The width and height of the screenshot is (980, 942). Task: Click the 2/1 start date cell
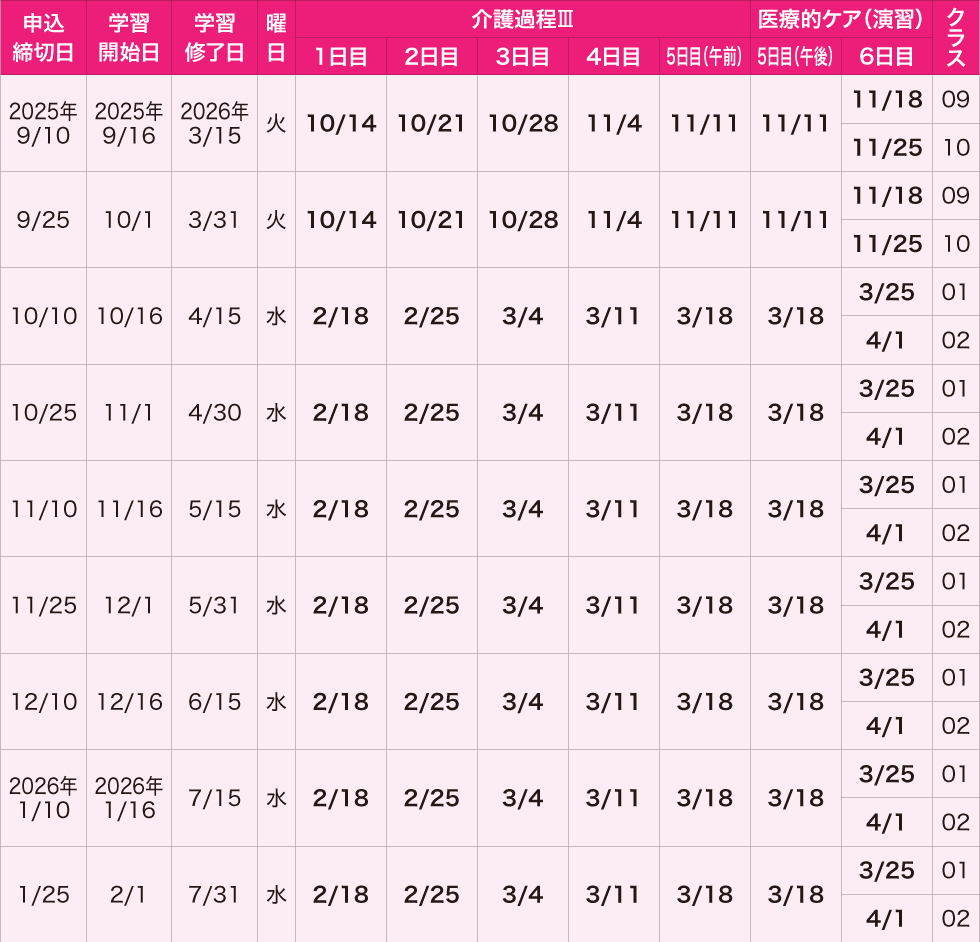pyautogui.click(x=129, y=894)
